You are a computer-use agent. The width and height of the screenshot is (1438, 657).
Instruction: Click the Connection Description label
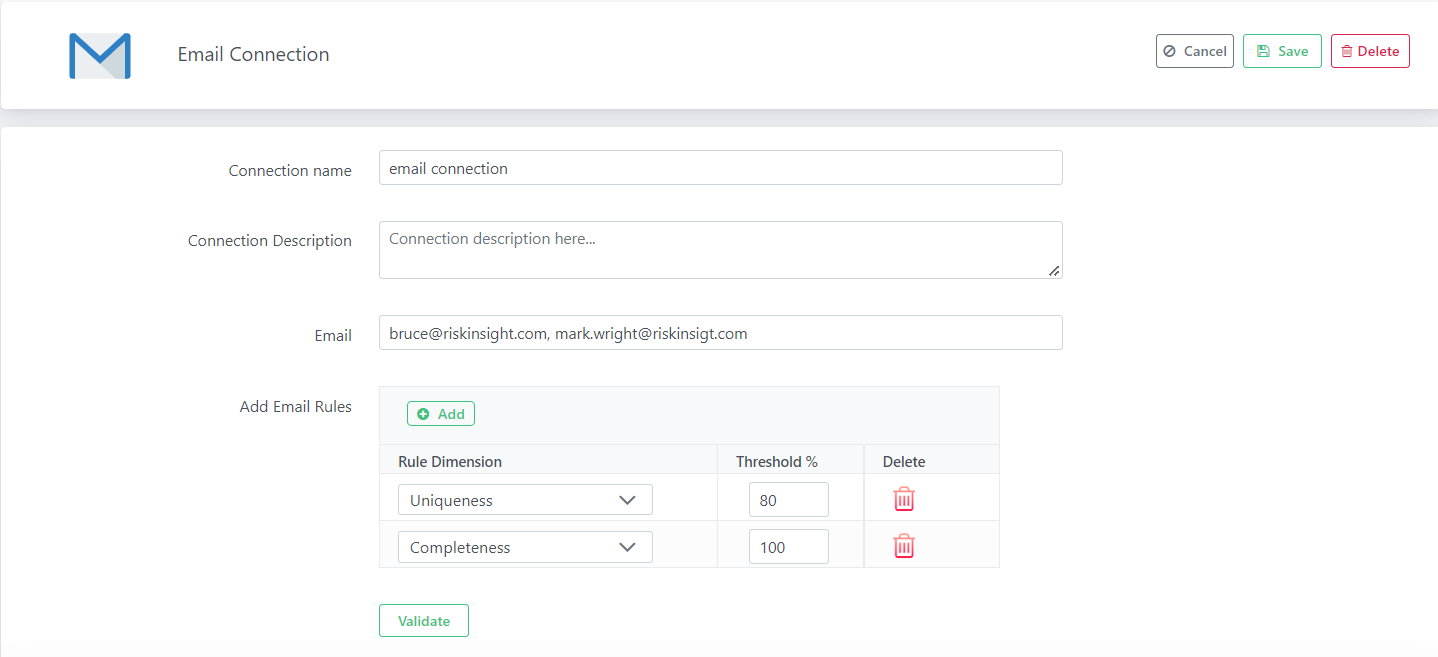tap(270, 241)
